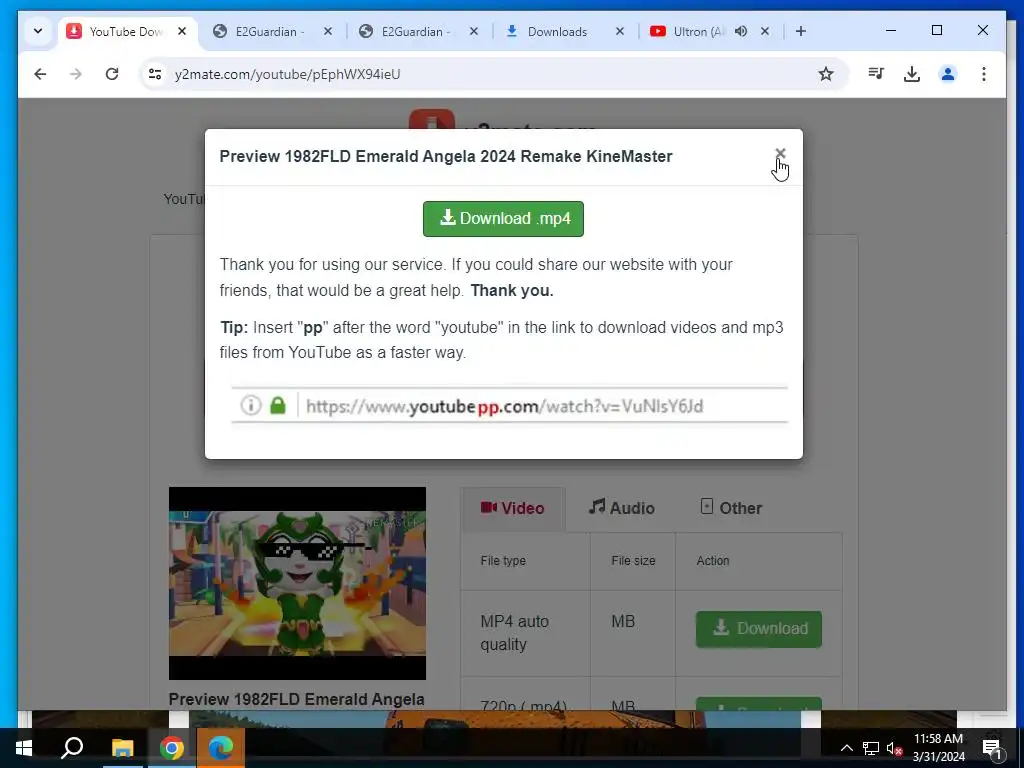The height and width of the screenshot is (768, 1024).
Task: Bookmark this page with the star icon
Action: pyautogui.click(x=825, y=74)
